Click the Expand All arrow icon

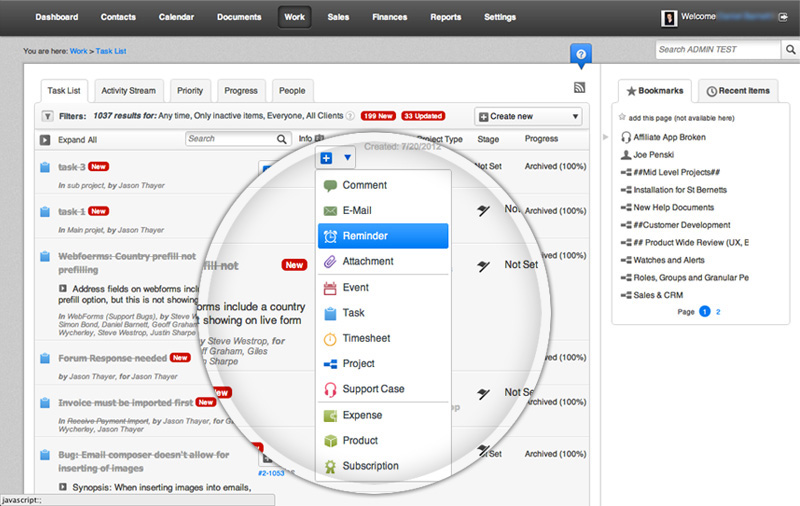coord(45,140)
